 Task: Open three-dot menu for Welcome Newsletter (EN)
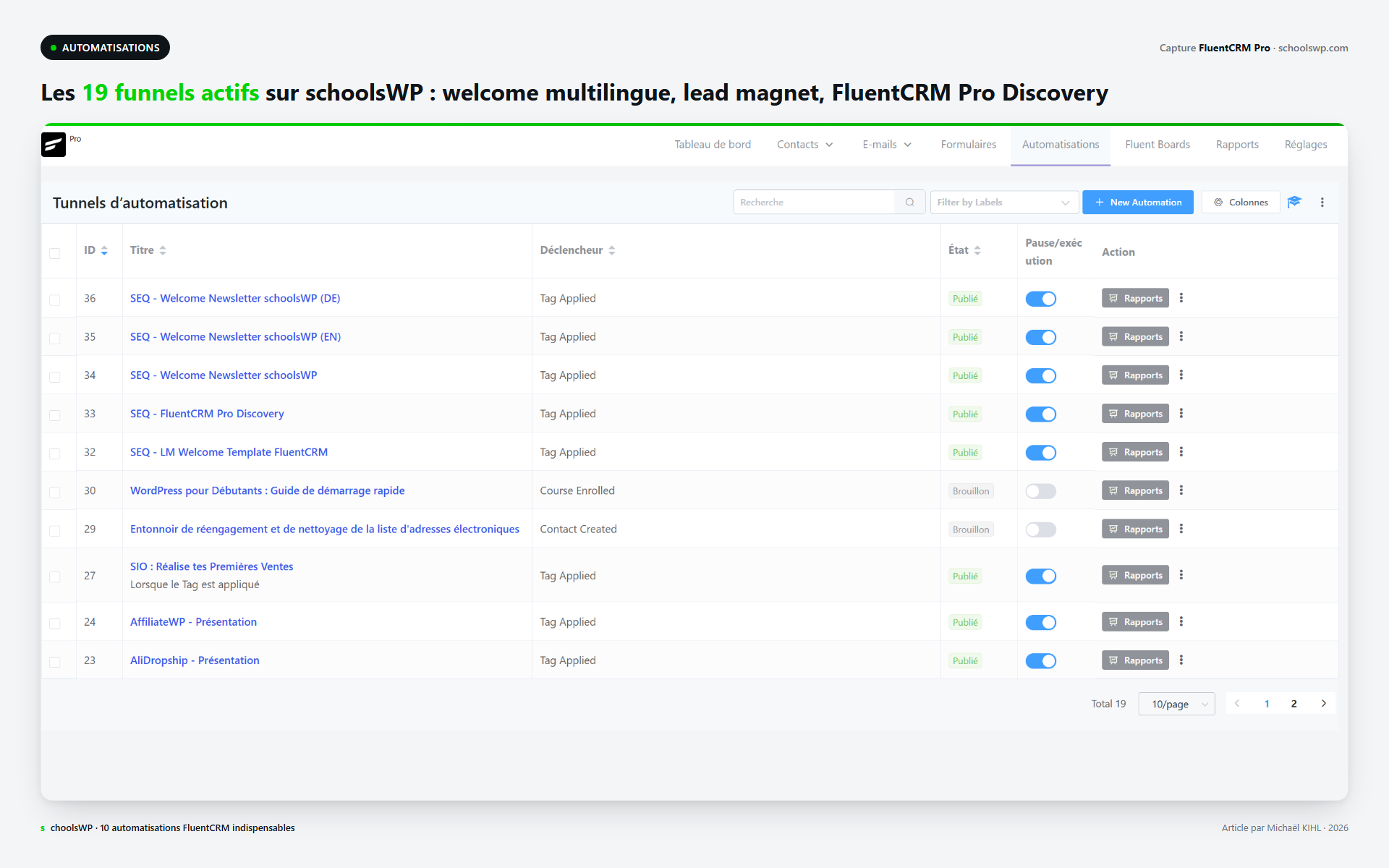click(1181, 336)
